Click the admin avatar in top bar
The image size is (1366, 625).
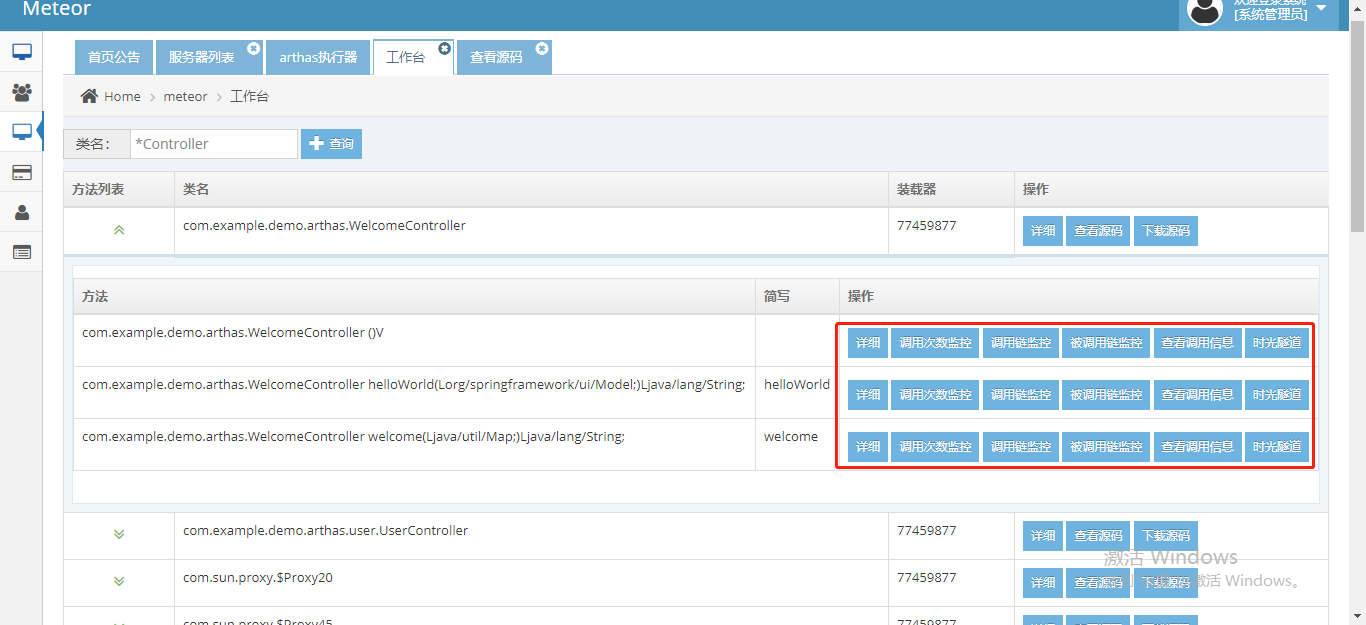click(1204, 14)
